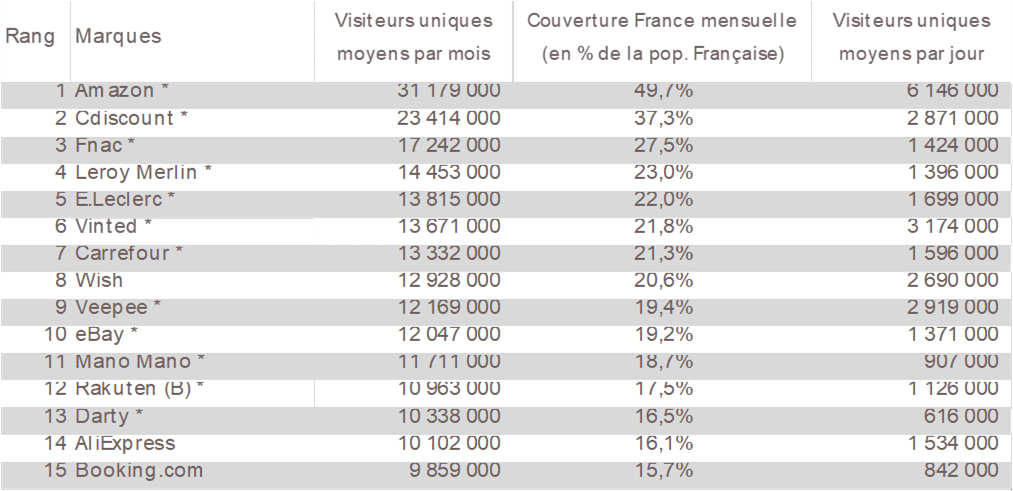Select the Couverture France mensuelle header
Viewport: 1013px width, 491px height.
click(662, 37)
